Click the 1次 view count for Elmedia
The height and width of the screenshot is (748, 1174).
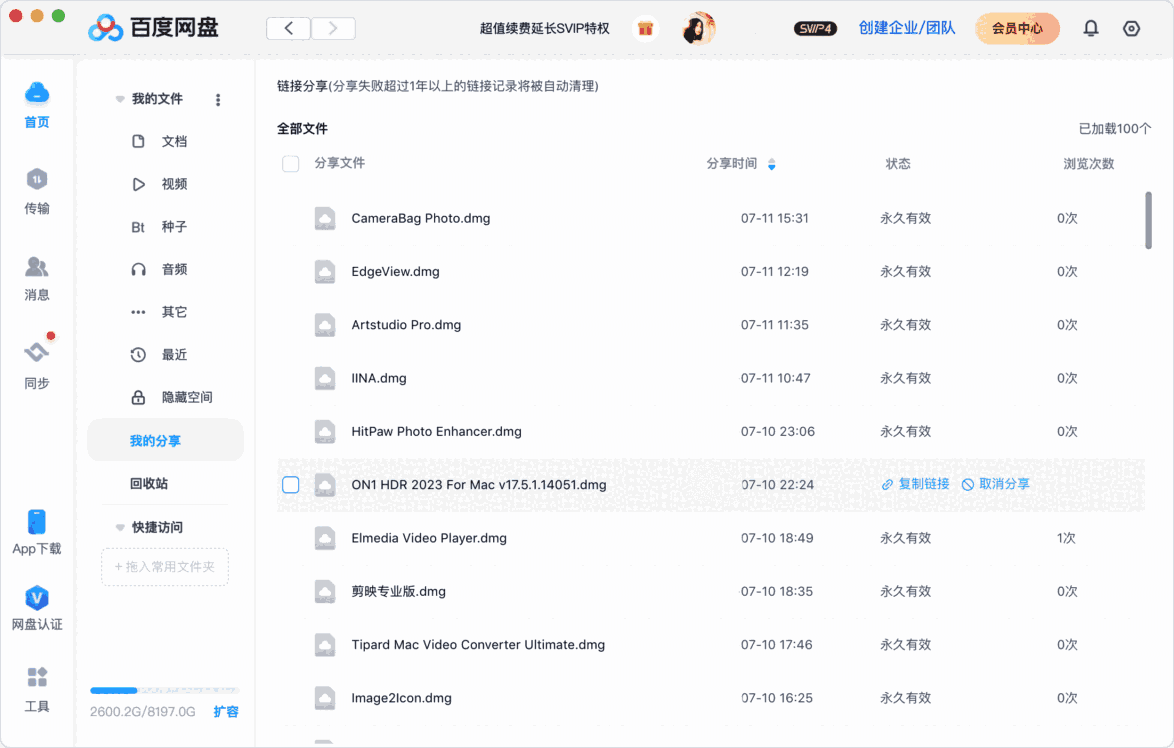(x=1066, y=538)
